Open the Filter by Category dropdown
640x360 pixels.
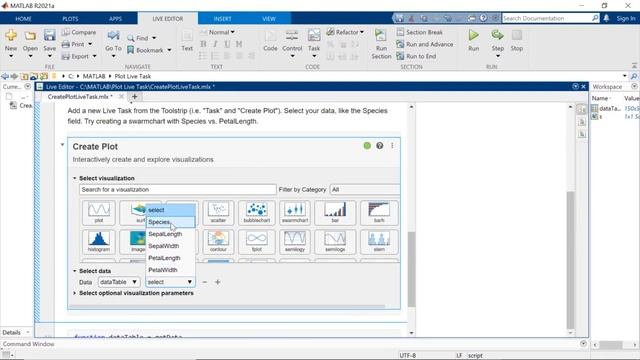point(365,189)
